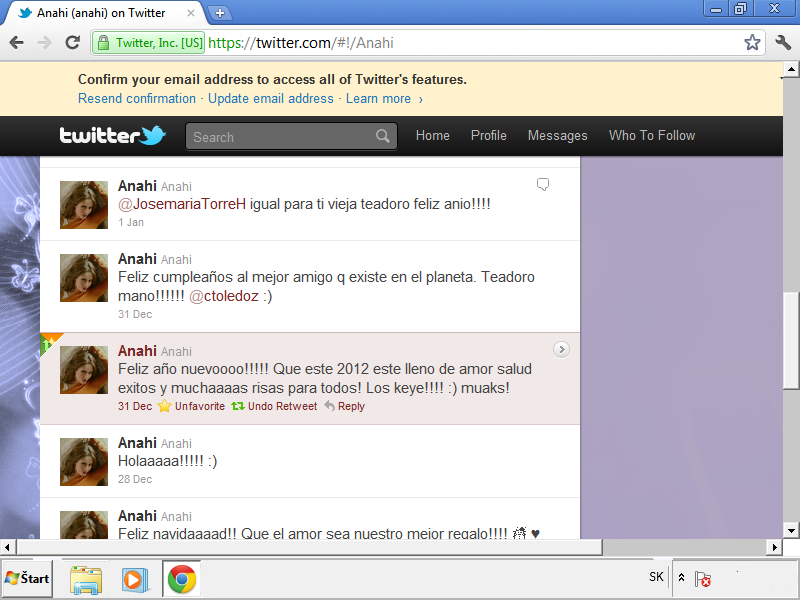This screenshot has width=800, height=600.
Task: Open details arrow on Feliz año nuevo tweet
Action: 561,349
